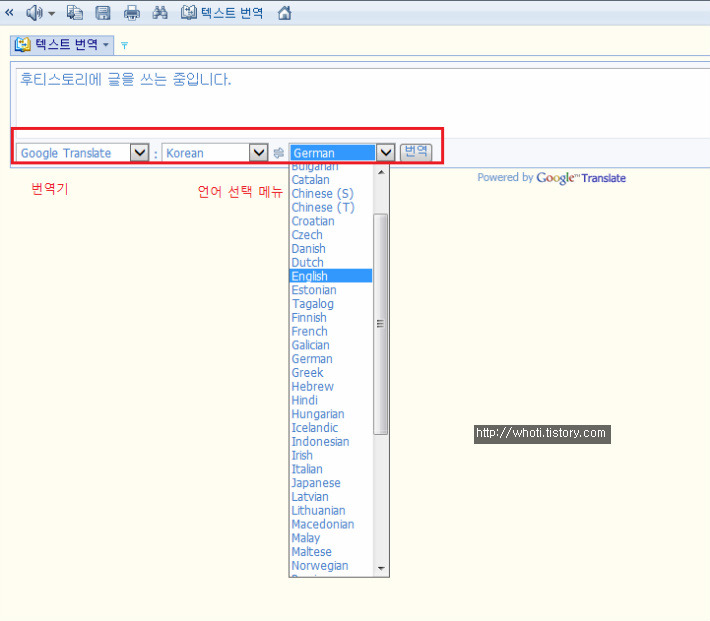
Task: Click the language list scroll down arrow
Action: [381, 568]
